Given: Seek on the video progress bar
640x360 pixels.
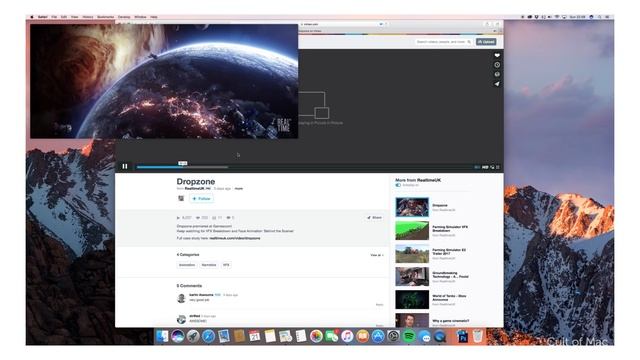Looking at the screenshot, I should click(304, 167).
